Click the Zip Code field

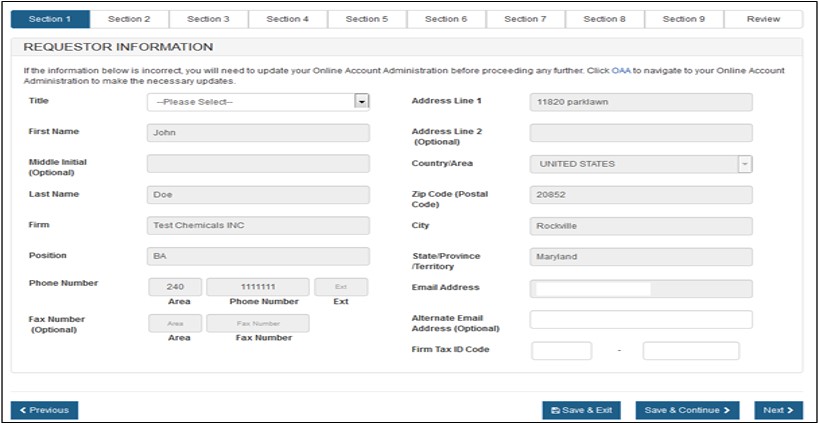(640, 195)
